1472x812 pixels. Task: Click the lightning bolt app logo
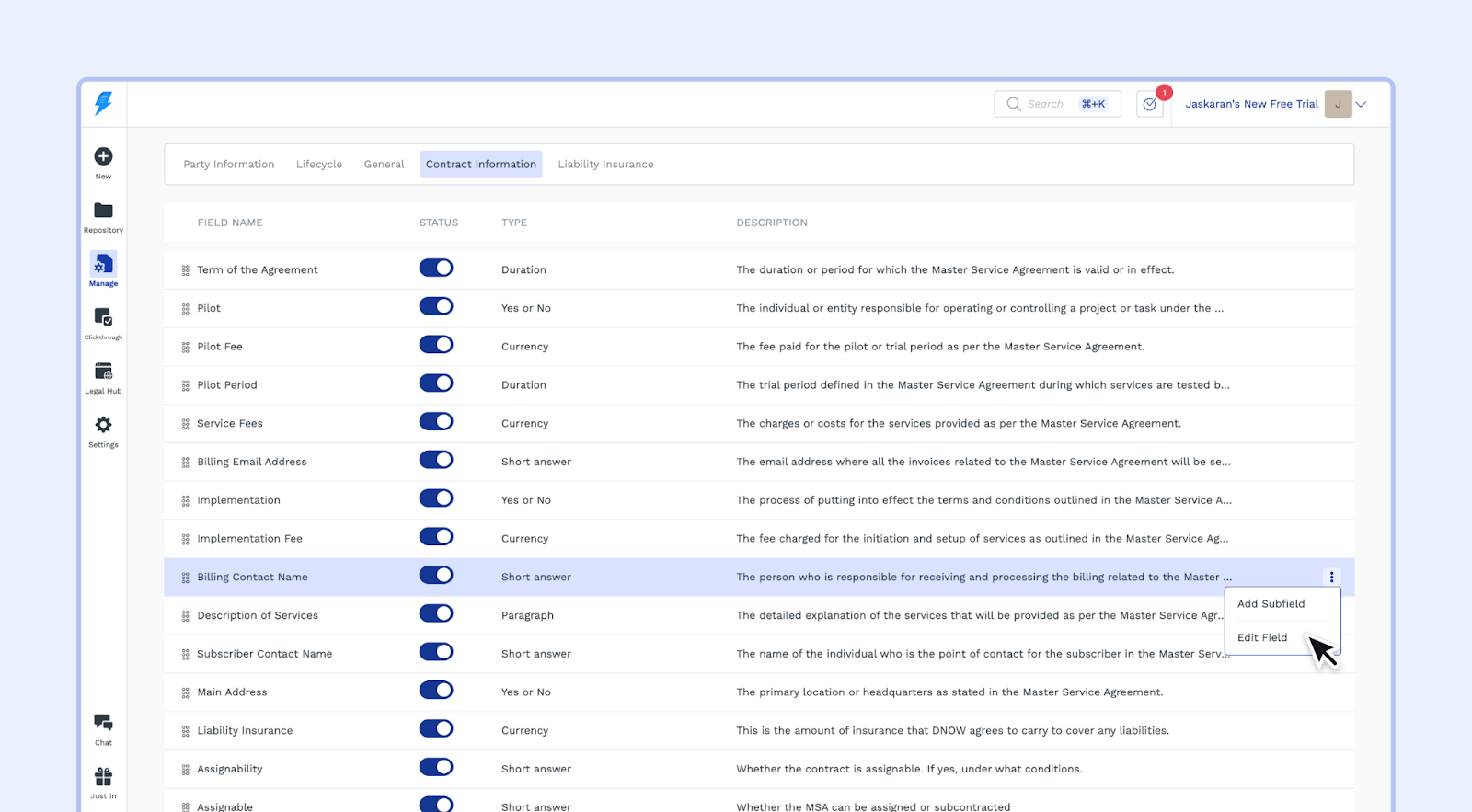coord(103,103)
